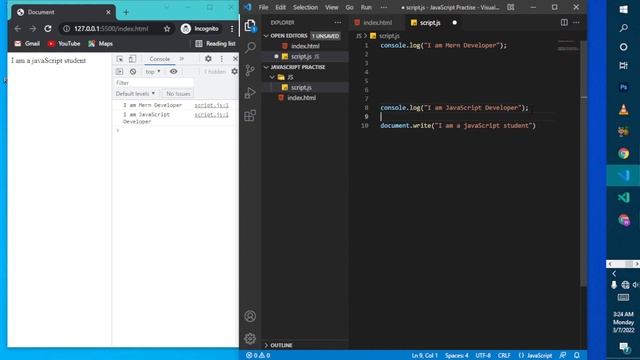Open the Source Control view in VS Code
The image size is (640, 360).
(250, 70)
